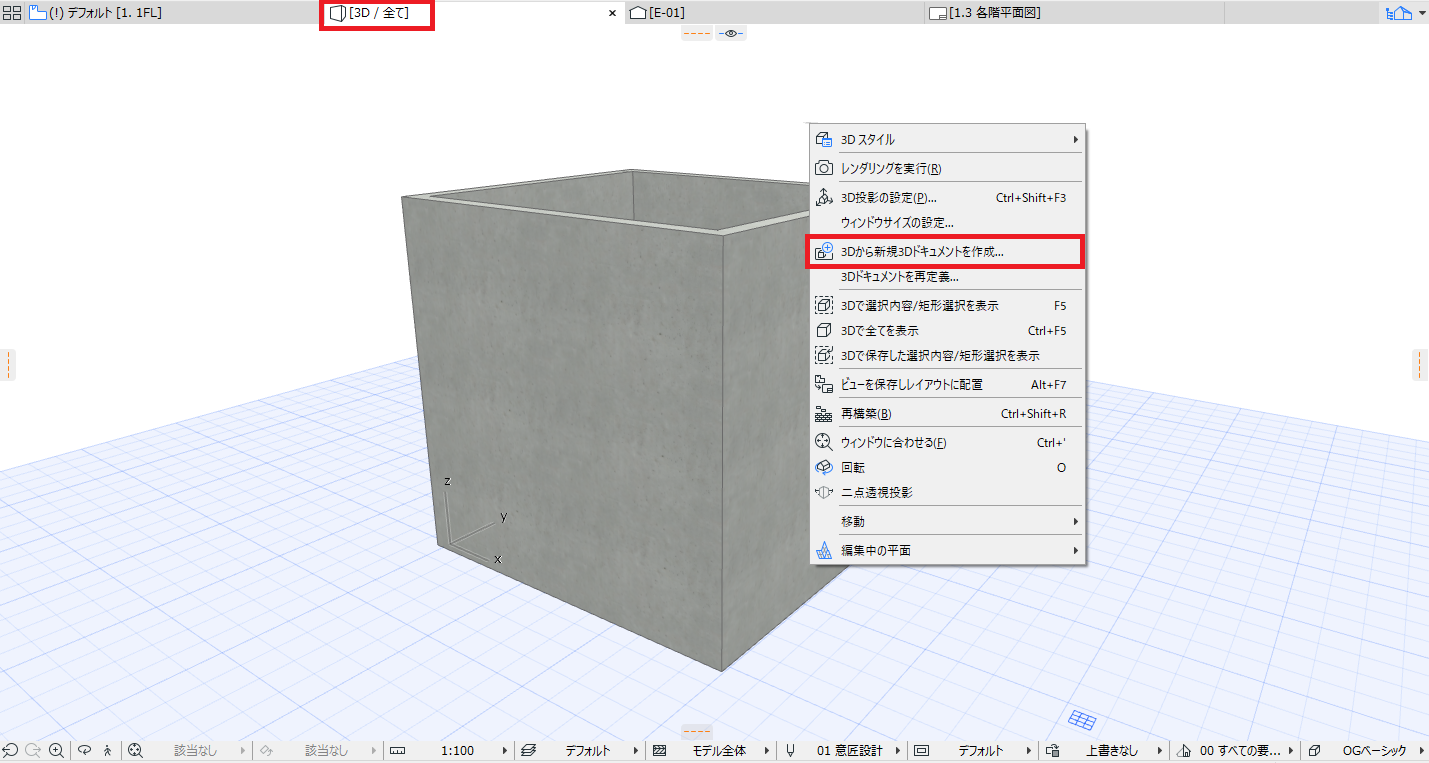Click the zoom-in magnifier icon
Screen dimensions: 1429x763
[57, 750]
